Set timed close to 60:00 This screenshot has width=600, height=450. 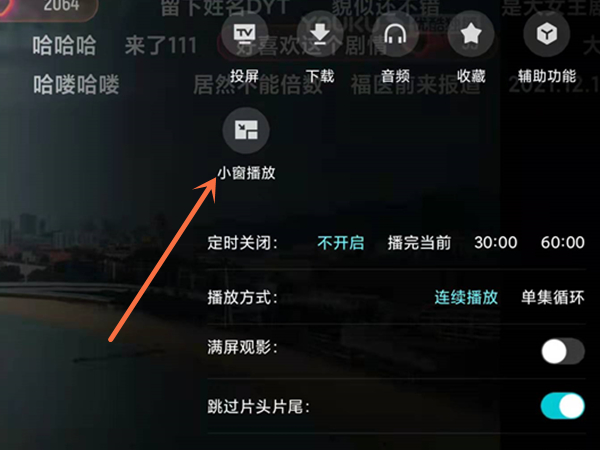[563, 243]
